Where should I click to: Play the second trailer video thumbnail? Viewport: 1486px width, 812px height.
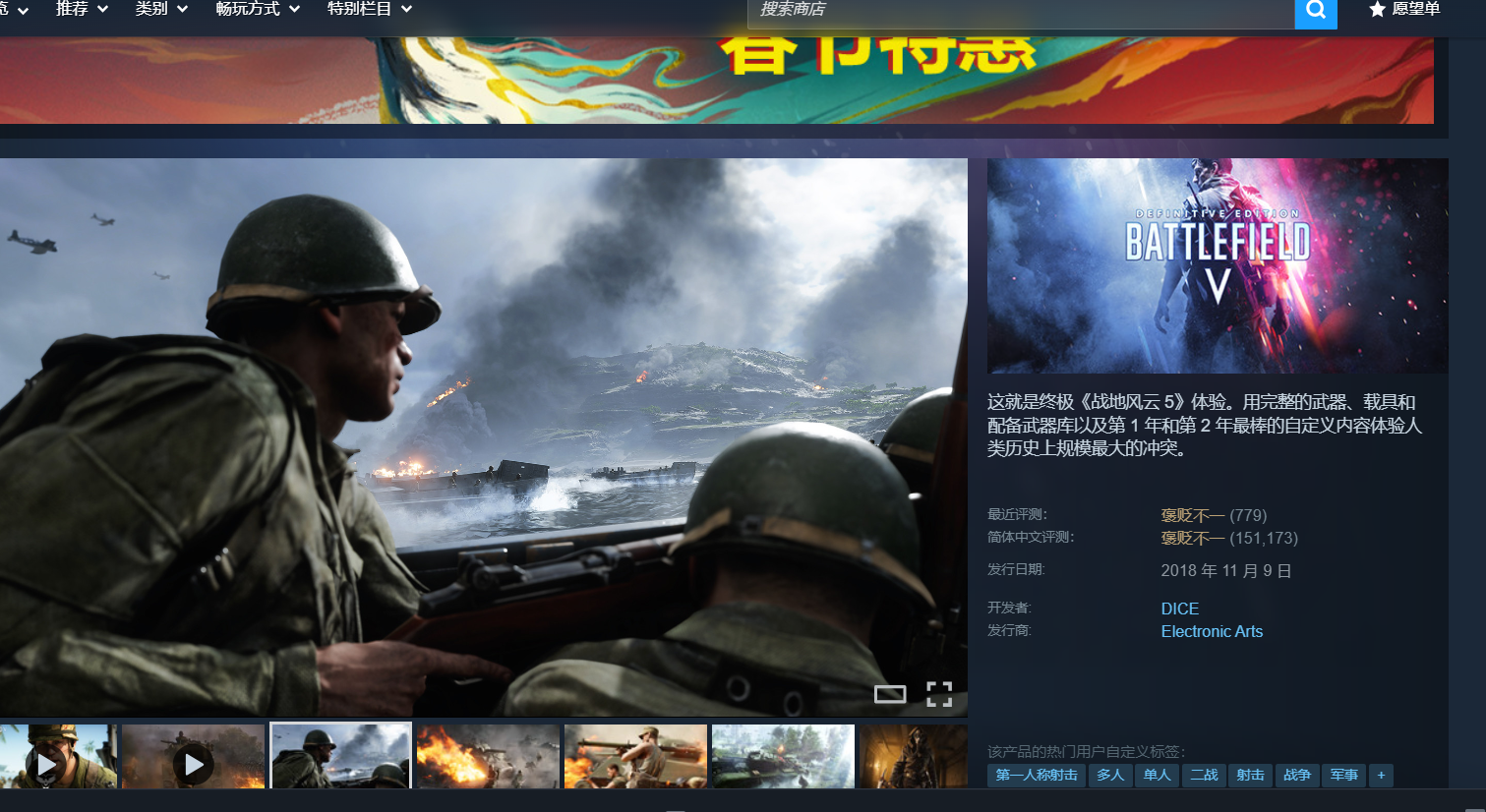point(194,763)
